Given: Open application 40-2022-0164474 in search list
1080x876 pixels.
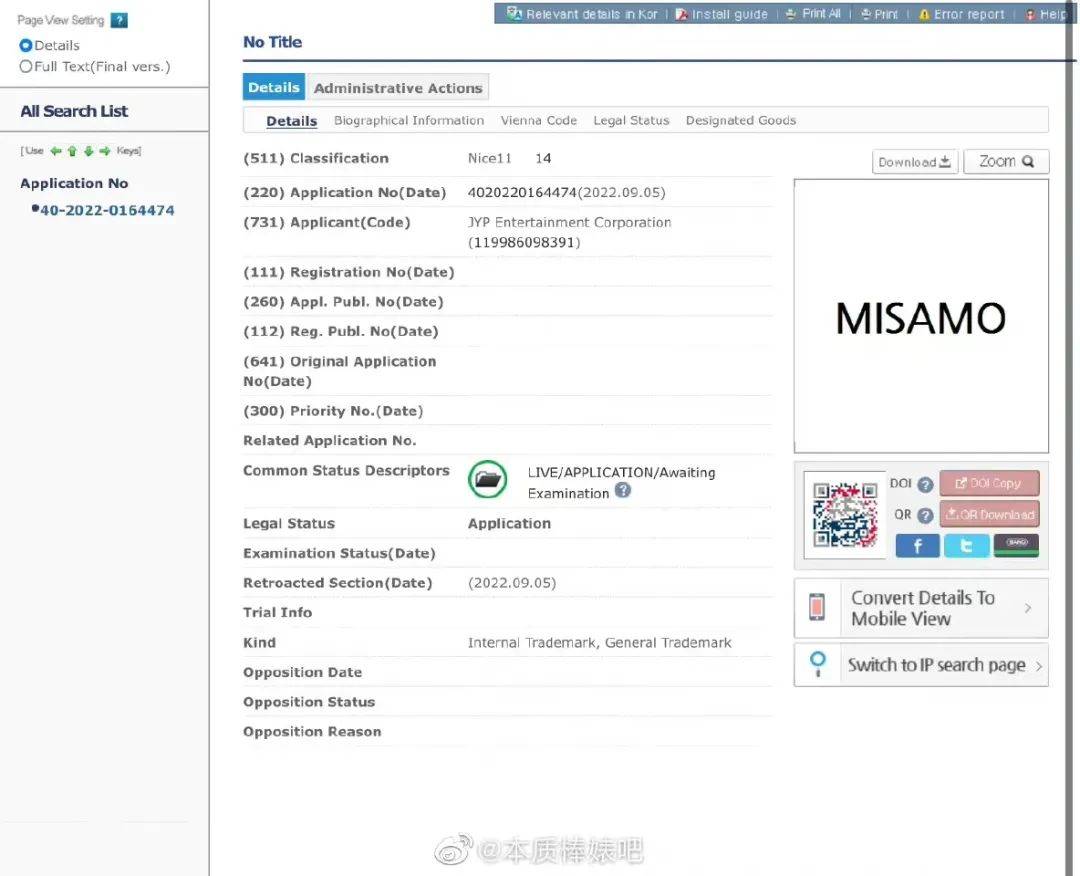Looking at the screenshot, I should pyautogui.click(x=107, y=210).
